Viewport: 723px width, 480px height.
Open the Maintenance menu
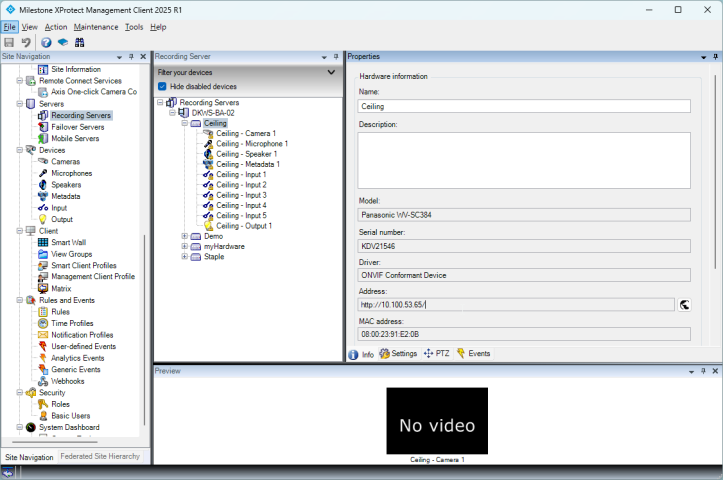[x=96, y=27]
